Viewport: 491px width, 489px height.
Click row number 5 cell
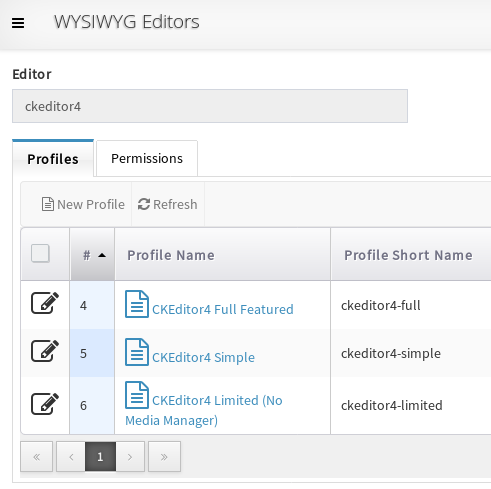(x=92, y=353)
